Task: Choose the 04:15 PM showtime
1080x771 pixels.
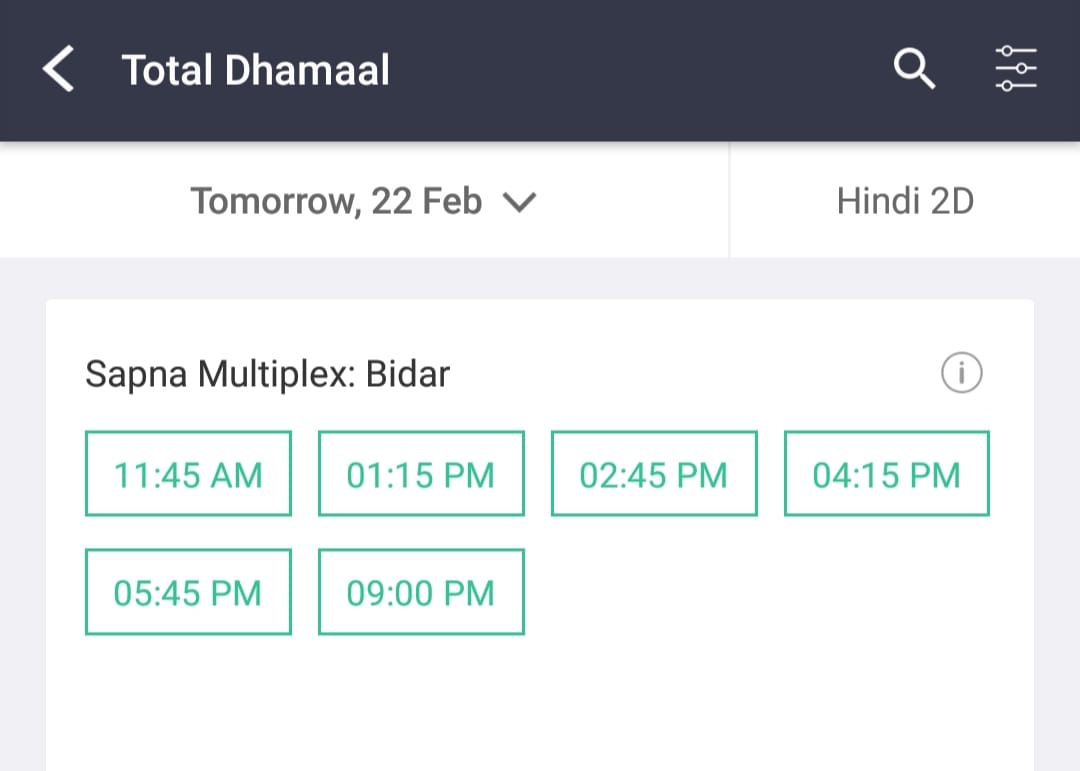Action: pyautogui.click(x=886, y=473)
